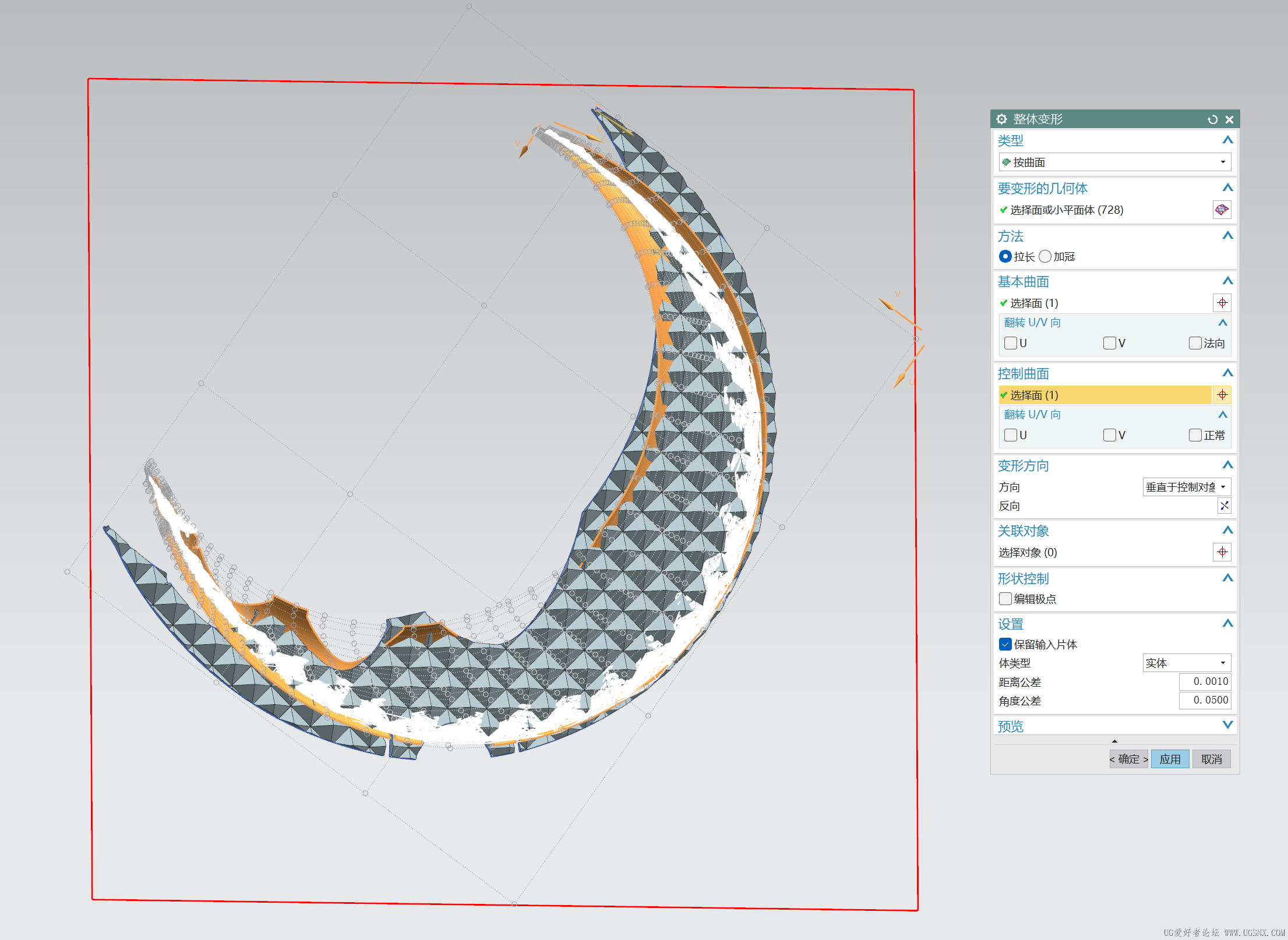
Task: Select highlighted 选择面 (1) row under 控制曲面
Action: [1104, 395]
